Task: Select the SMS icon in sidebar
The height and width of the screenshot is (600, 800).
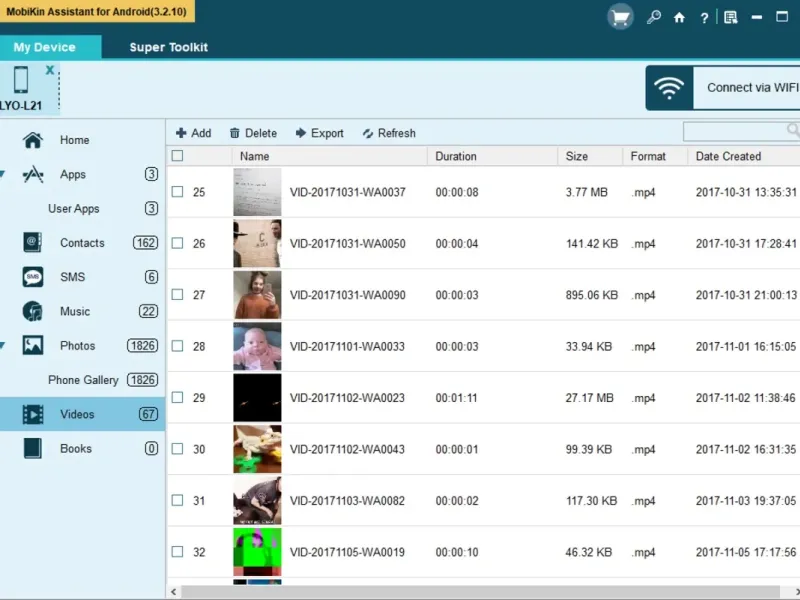Action: [x=32, y=277]
